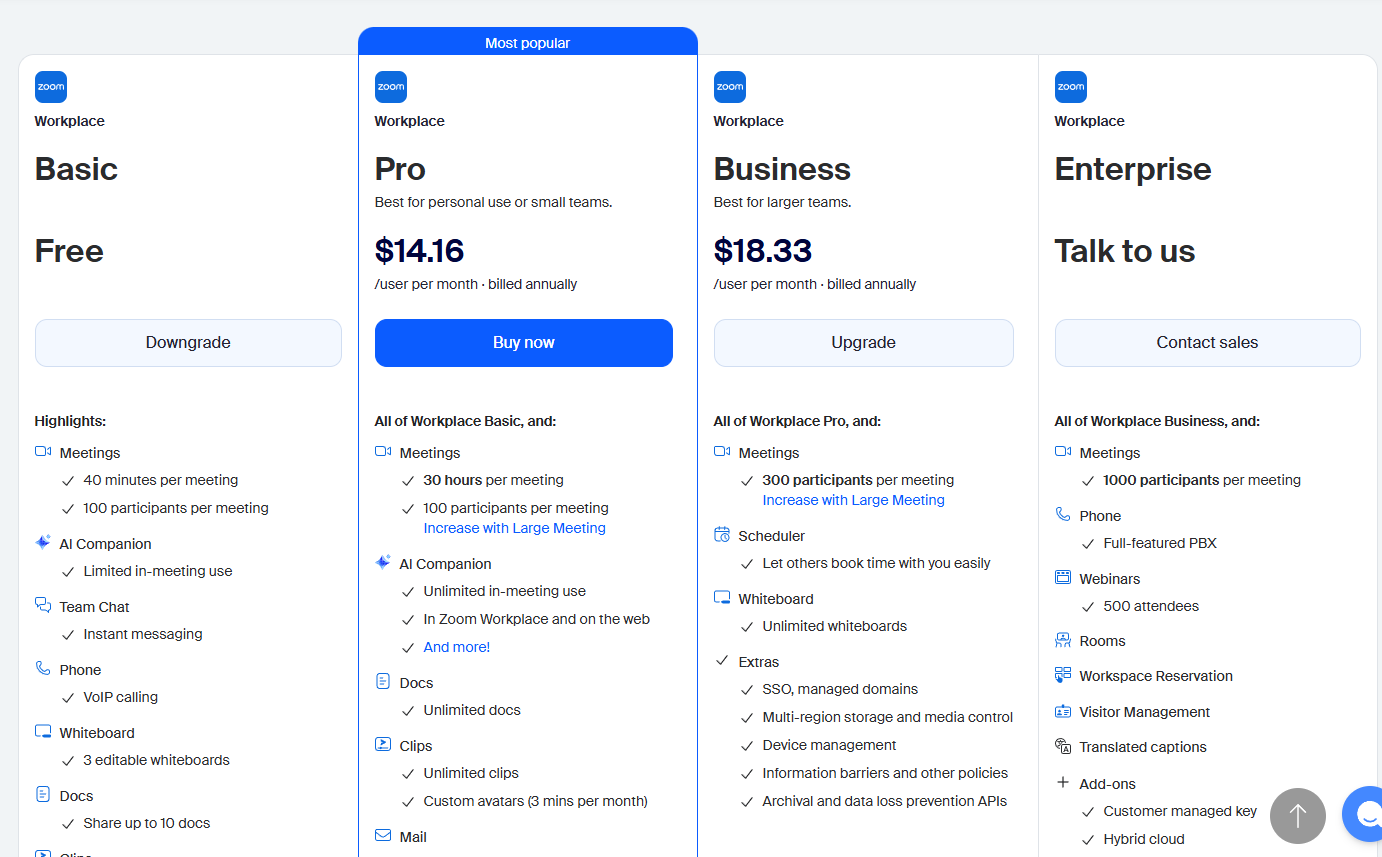This screenshot has height=857, width=1382.
Task: Click the Contact sales button
Action: click(x=1207, y=343)
